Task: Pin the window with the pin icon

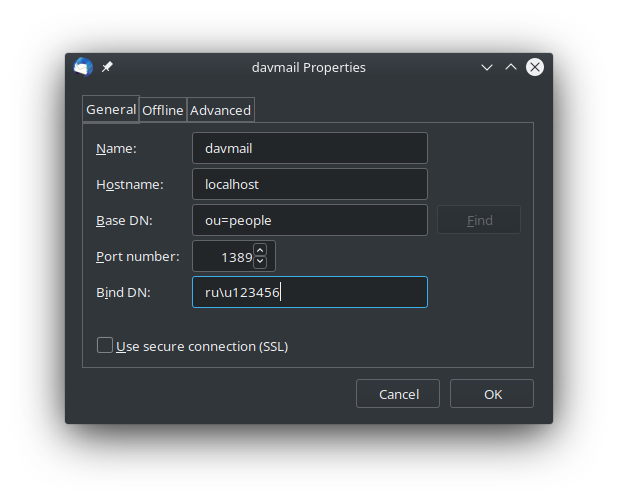Action: pyautogui.click(x=108, y=67)
